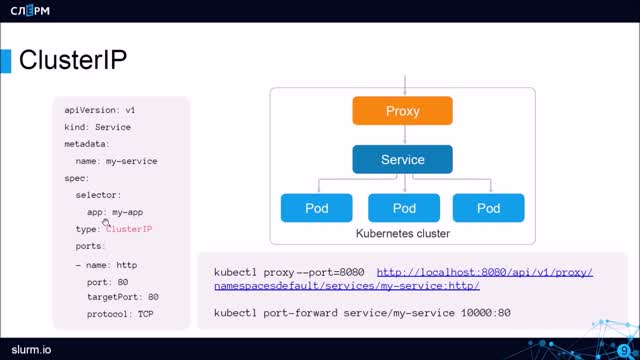The width and height of the screenshot is (640, 360).
Task: Click the ClusterIP slide title
Action: click(73, 60)
